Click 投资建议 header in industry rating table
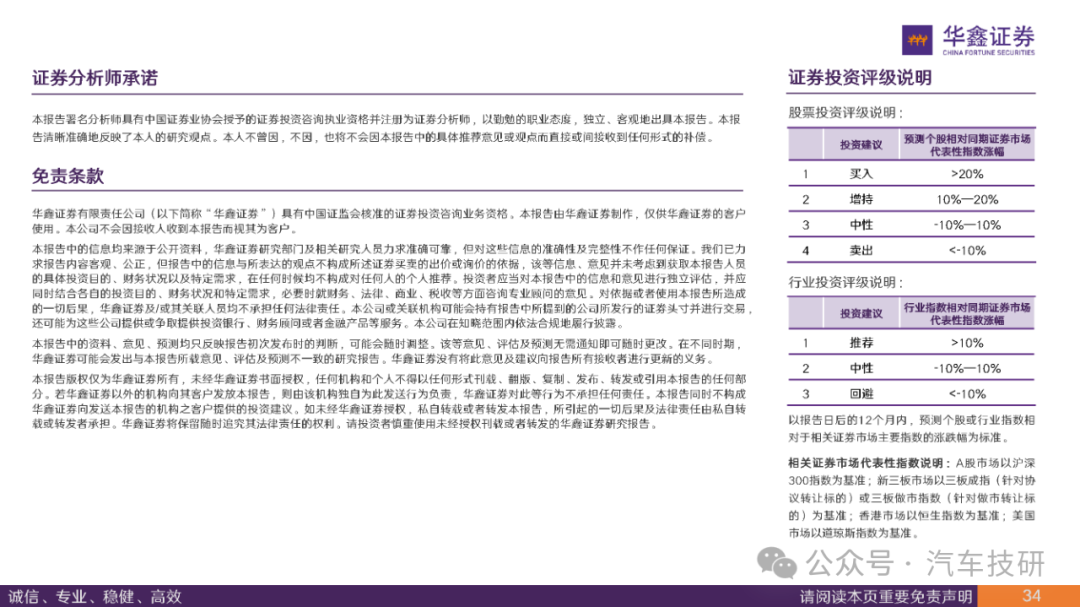Screen dimensions: 1080x607 pyautogui.click(x=861, y=313)
